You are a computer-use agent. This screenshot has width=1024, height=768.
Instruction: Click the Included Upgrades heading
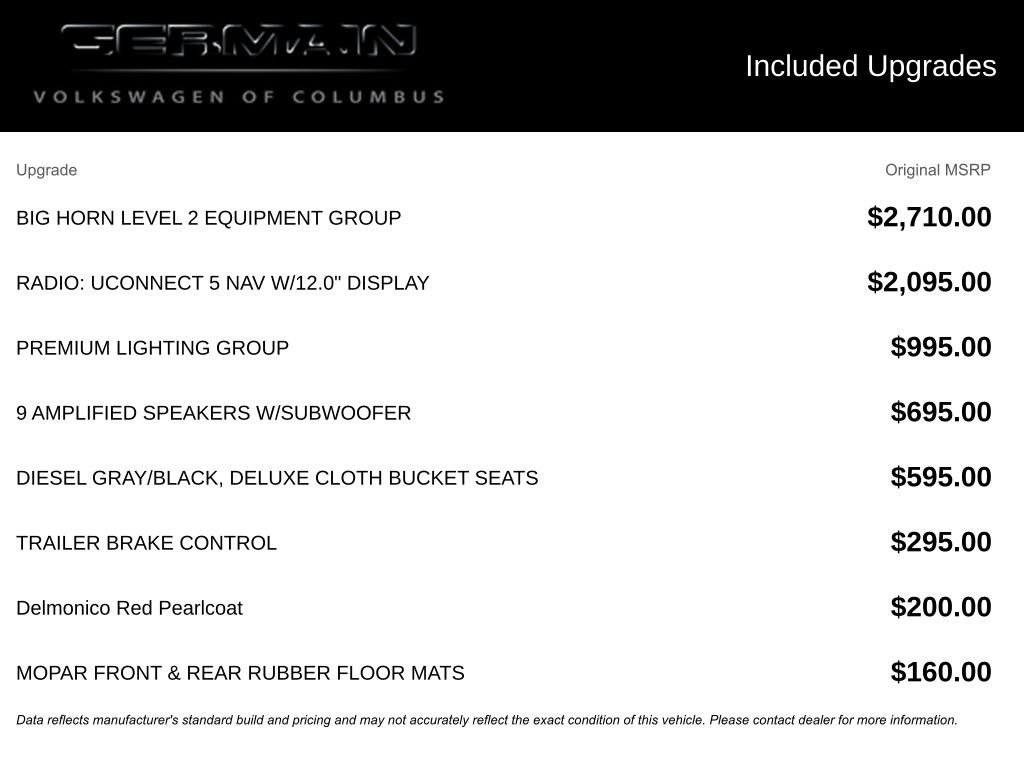point(871,66)
